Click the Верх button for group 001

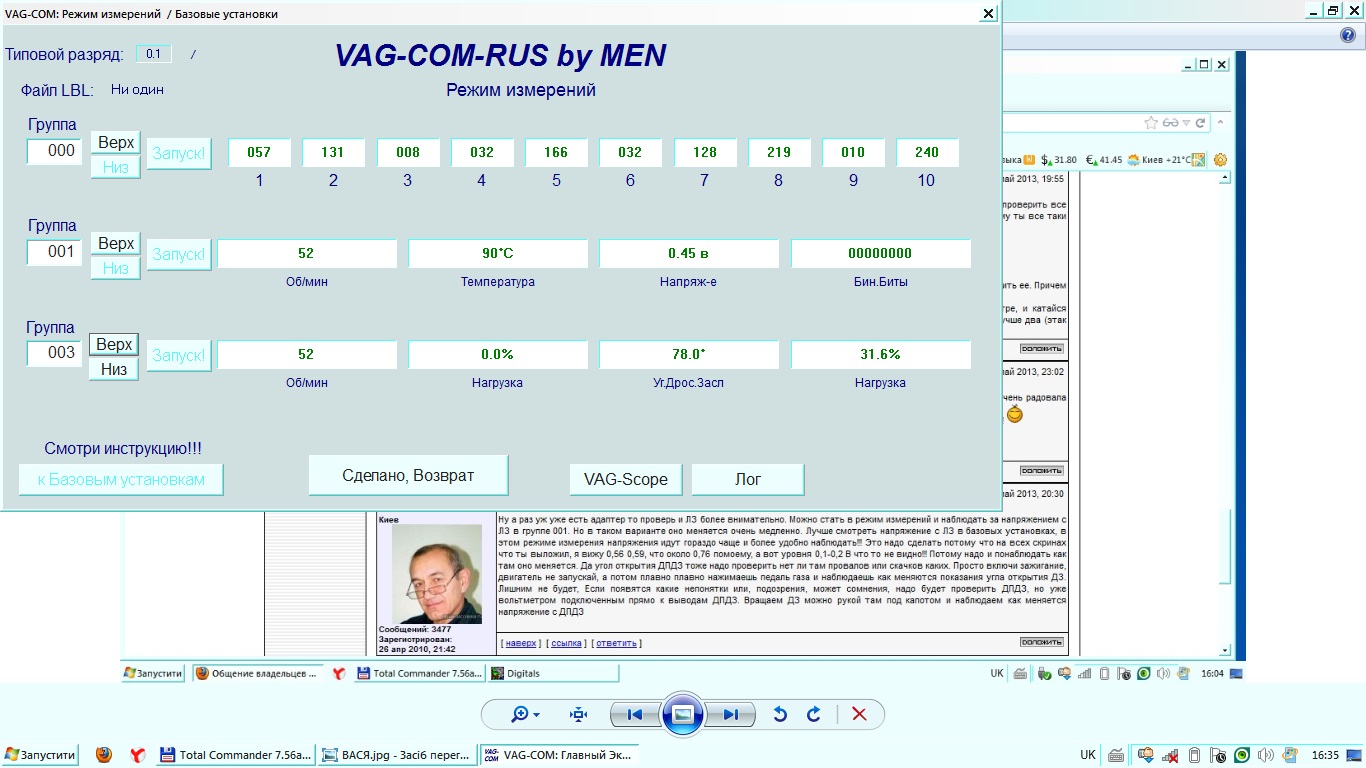pyautogui.click(x=116, y=243)
